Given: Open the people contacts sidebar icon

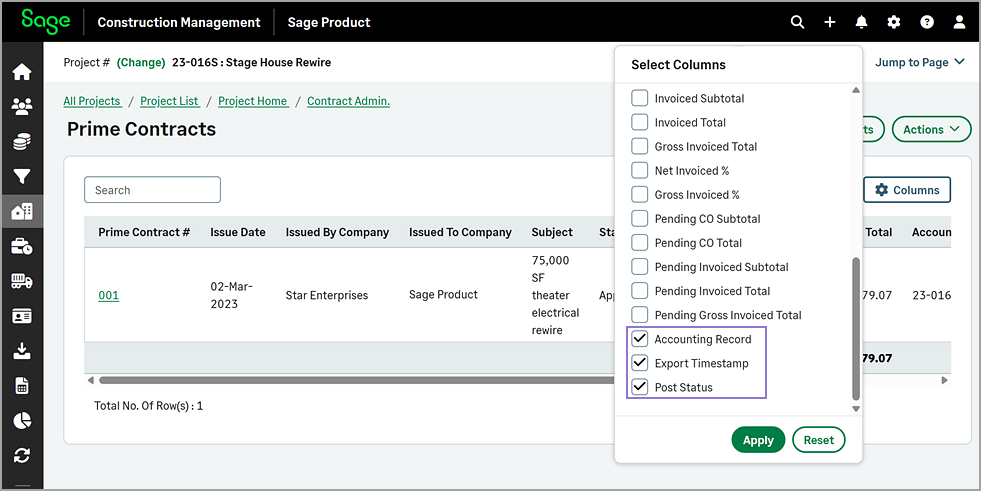Looking at the screenshot, I should coord(22,107).
